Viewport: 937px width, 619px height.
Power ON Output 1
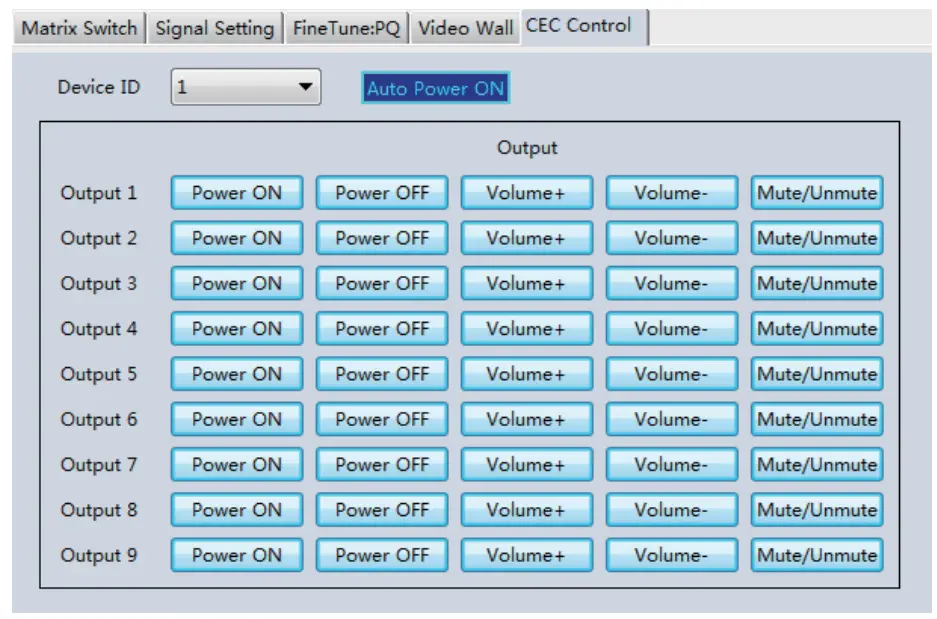tap(235, 192)
